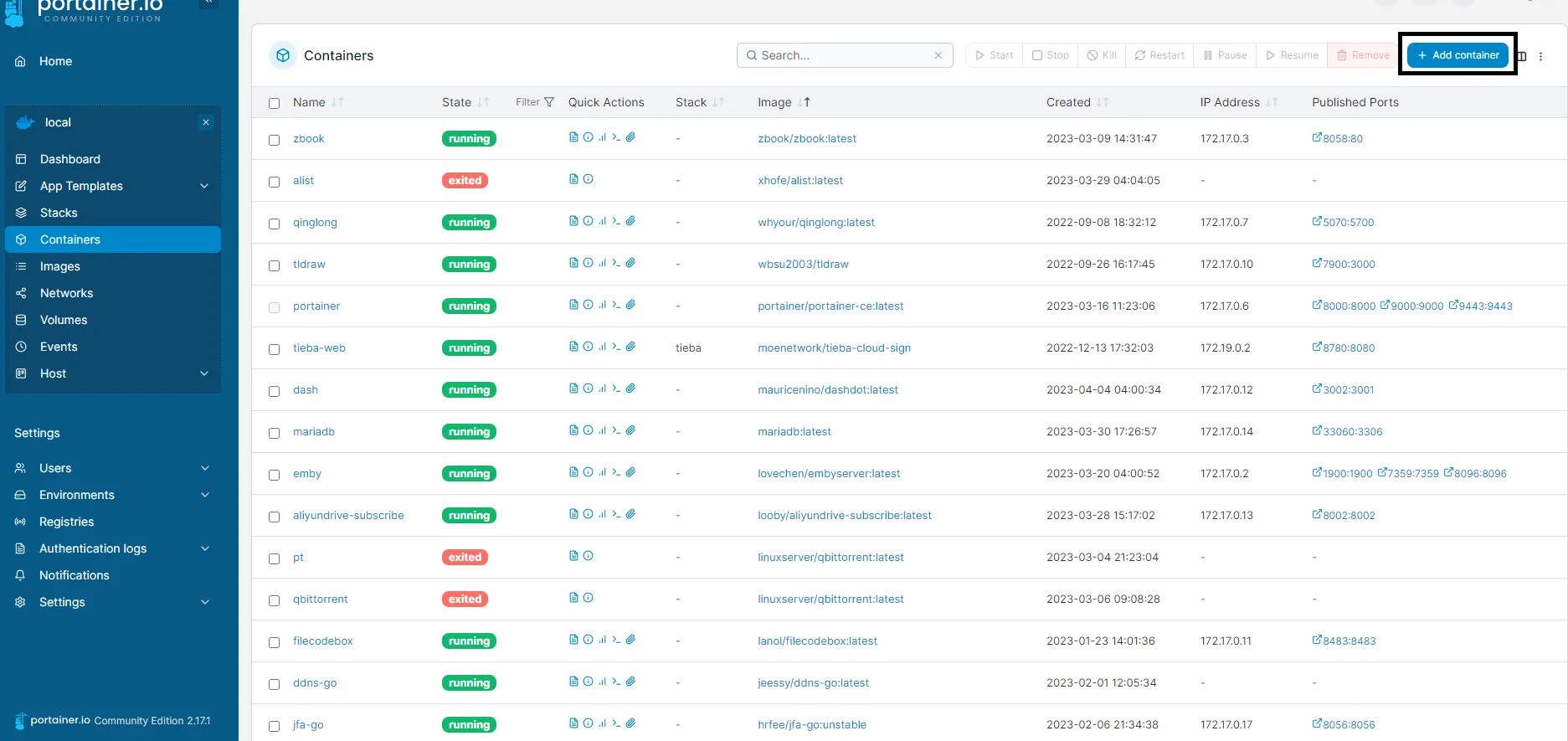This screenshot has width=1568, height=741.
Task: Check the tldraw container checkbox
Action: point(274,265)
